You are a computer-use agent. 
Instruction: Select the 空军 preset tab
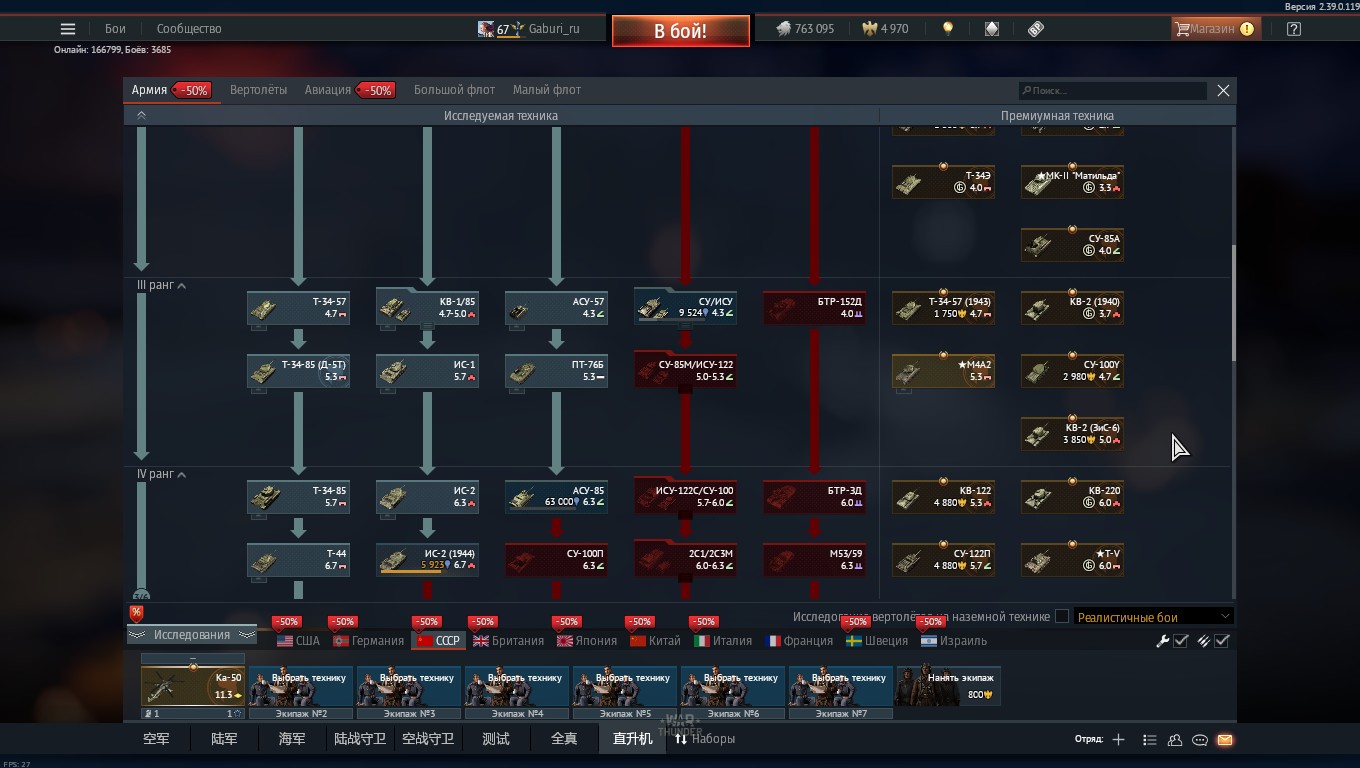(x=156, y=739)
